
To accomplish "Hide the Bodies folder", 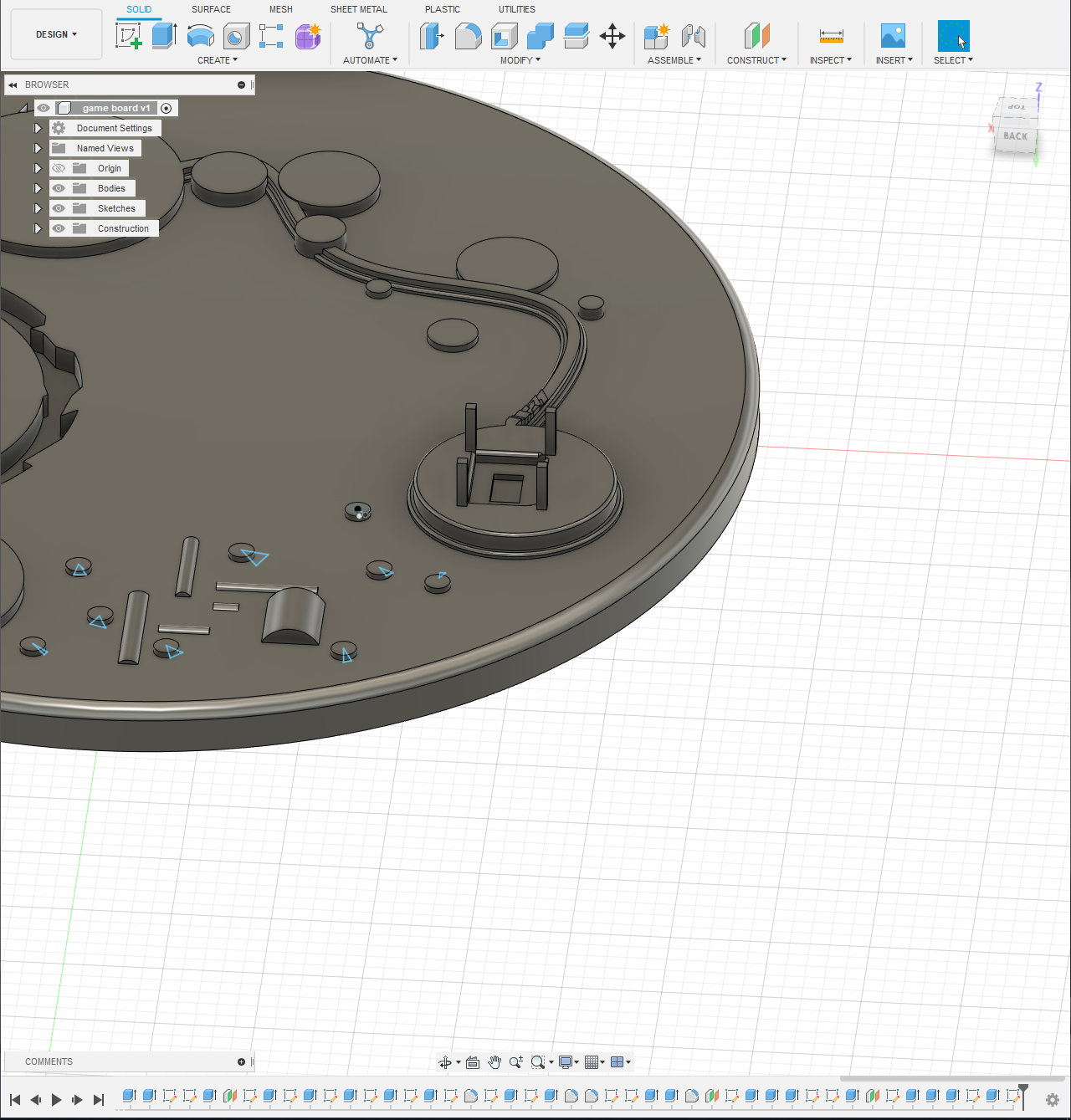I will [59, 188].
